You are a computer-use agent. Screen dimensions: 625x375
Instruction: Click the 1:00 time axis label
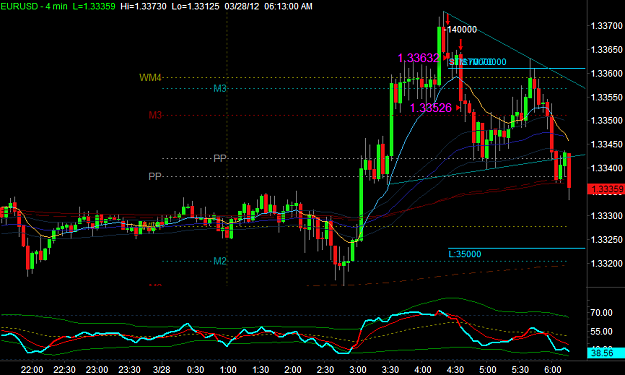(x=228, y=370)
